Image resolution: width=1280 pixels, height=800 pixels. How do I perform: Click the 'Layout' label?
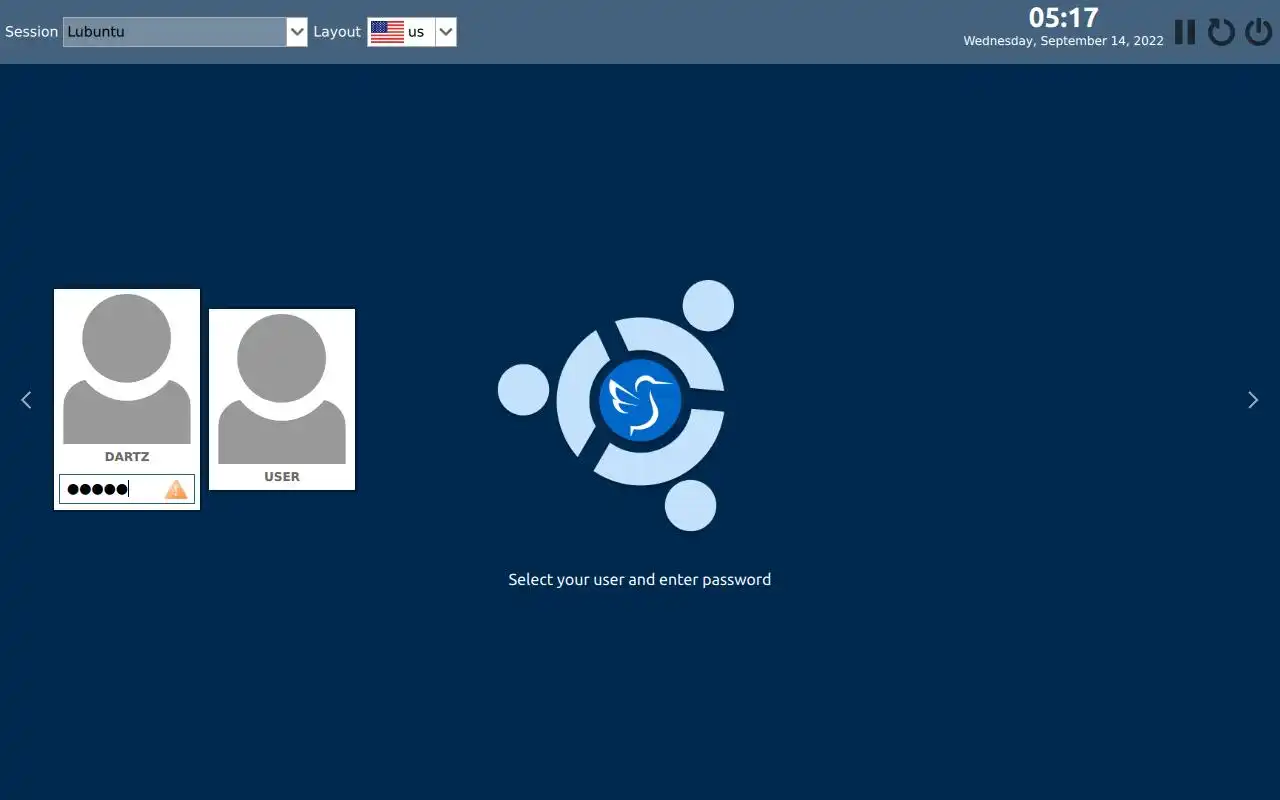tap(337, 32)
